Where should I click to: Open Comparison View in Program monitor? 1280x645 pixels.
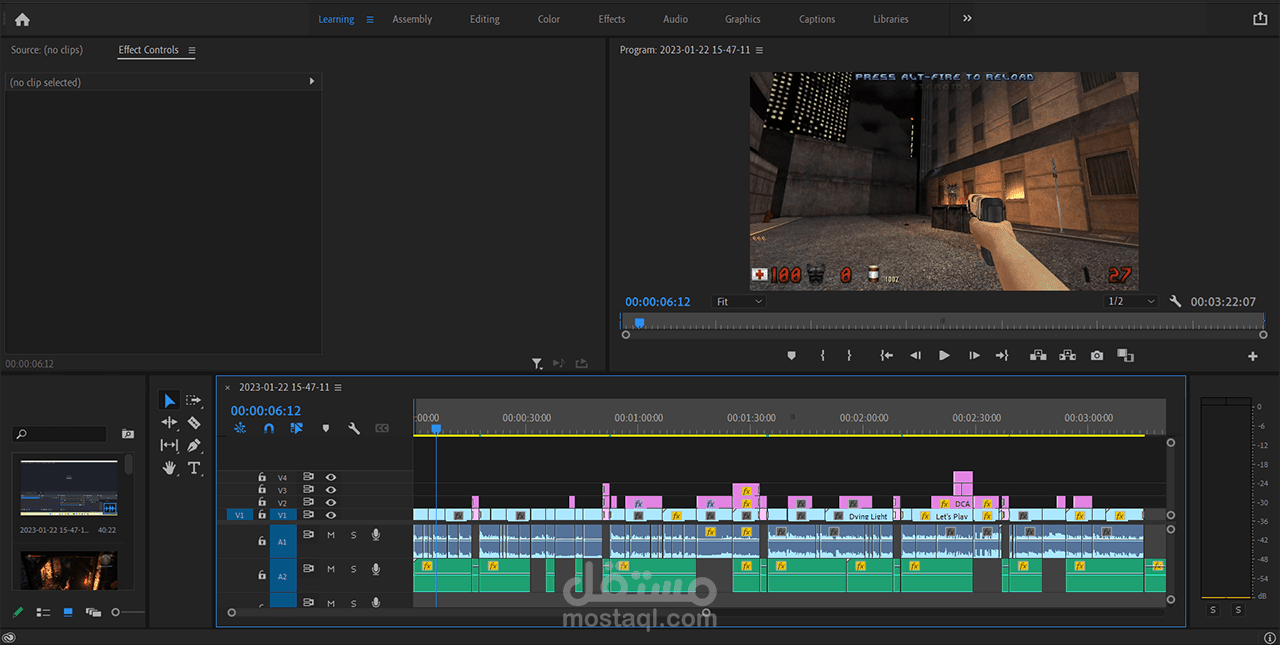[x=1125, y=355]
